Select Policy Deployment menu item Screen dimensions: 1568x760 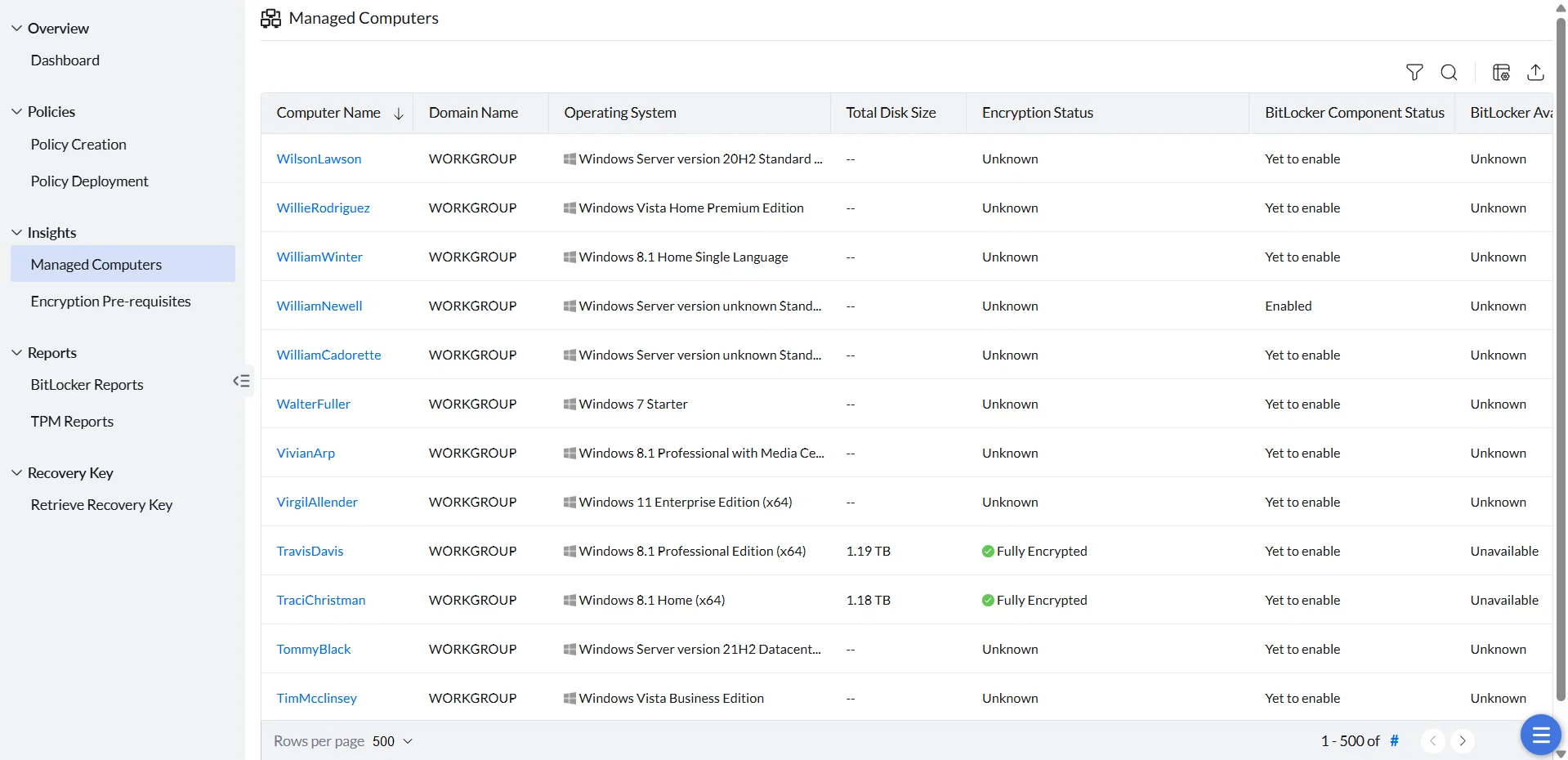[89, 181]
